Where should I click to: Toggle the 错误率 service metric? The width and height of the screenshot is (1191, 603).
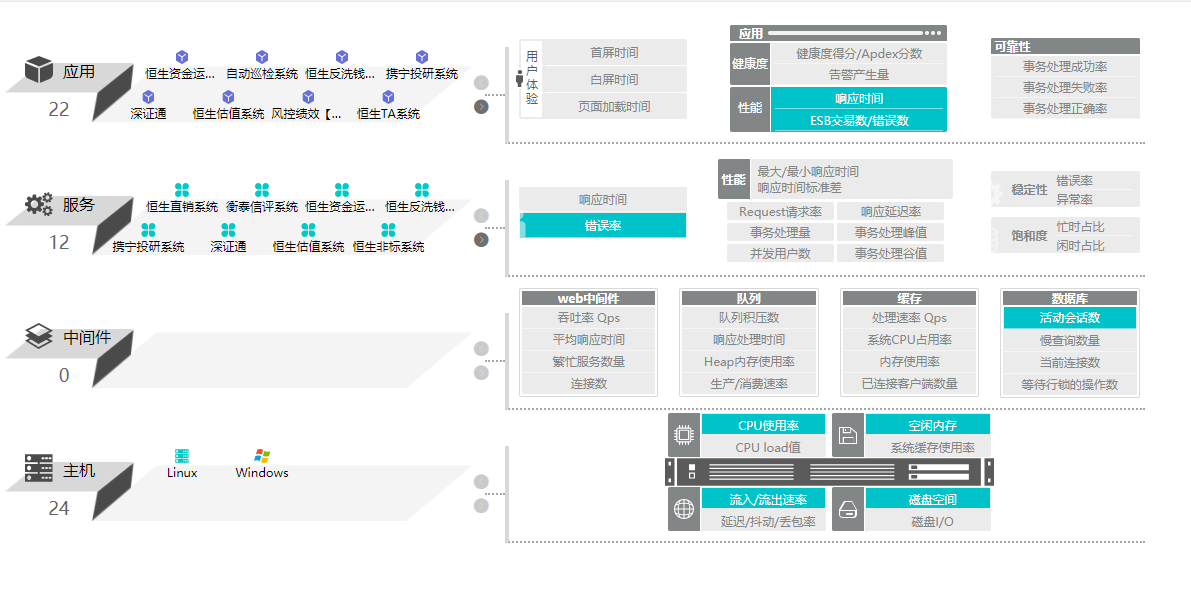[602, 226]
